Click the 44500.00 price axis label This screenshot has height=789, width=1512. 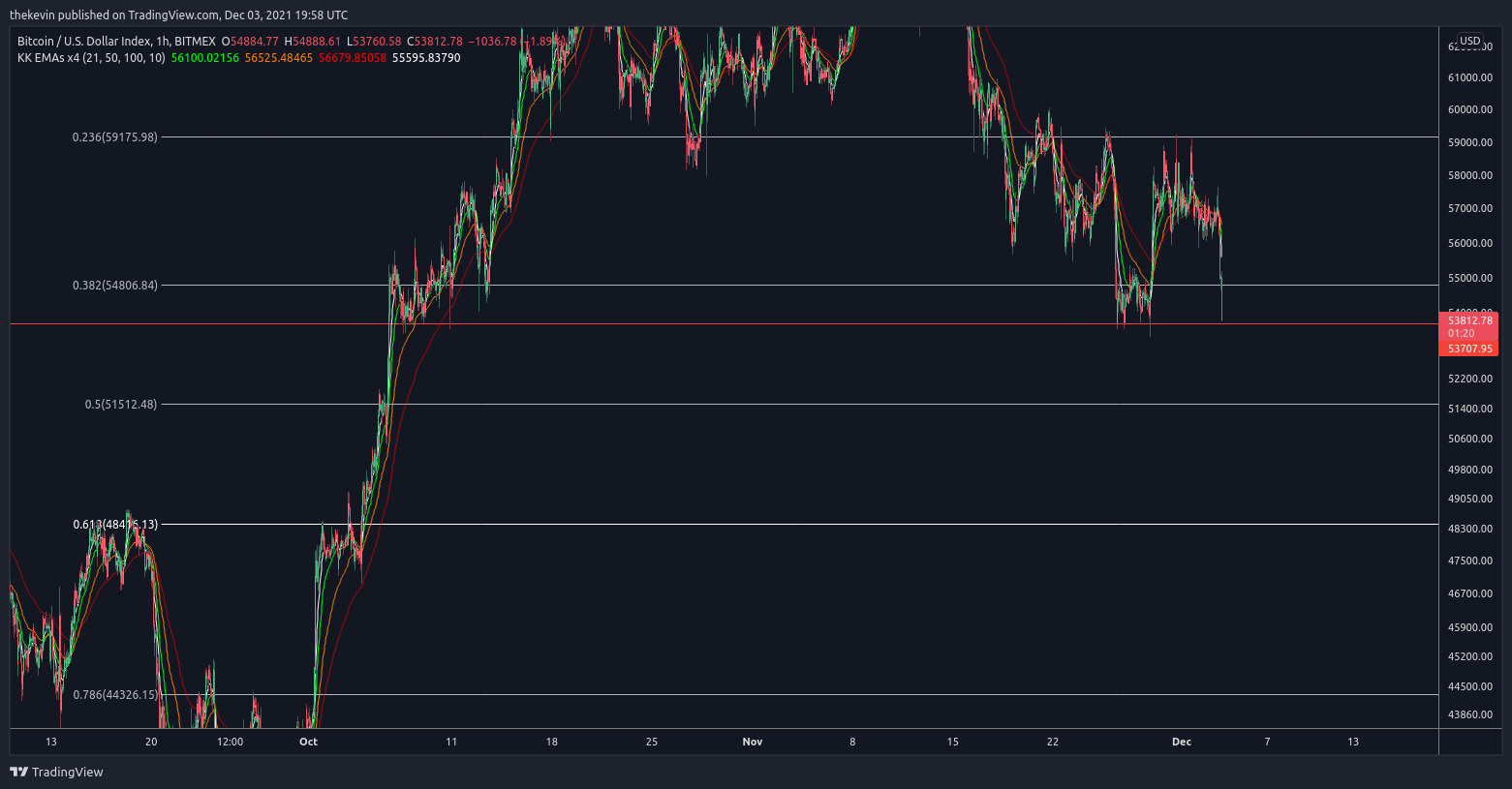(x=1469, y=686)
